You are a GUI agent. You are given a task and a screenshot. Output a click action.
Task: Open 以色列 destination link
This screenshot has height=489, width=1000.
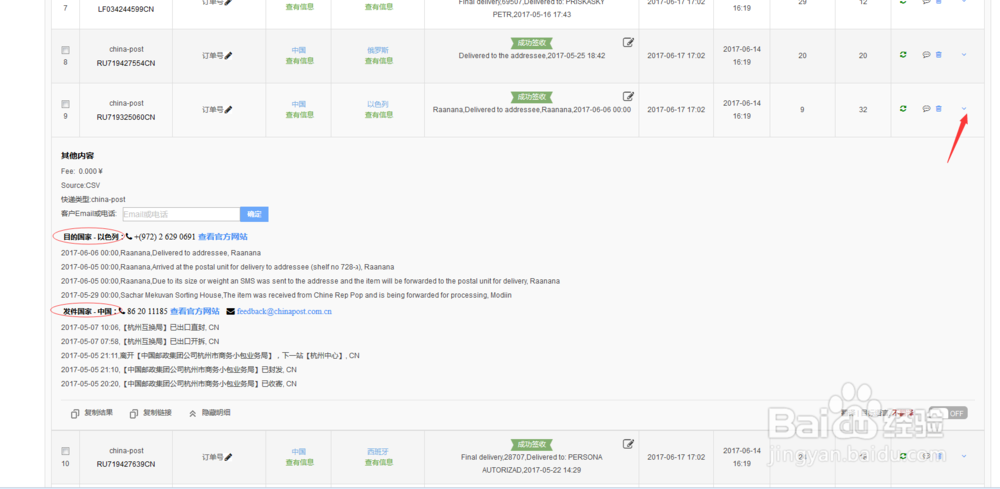point(378,104)
